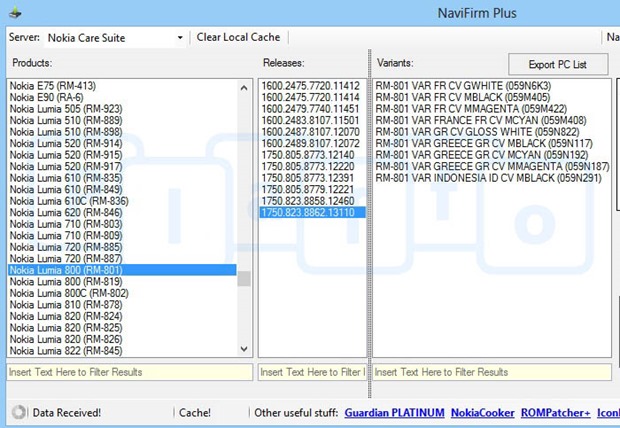Click the Clear Local Cache button
Image resolution: width=620 pixels, height=428 pixels.
point(238,37)
